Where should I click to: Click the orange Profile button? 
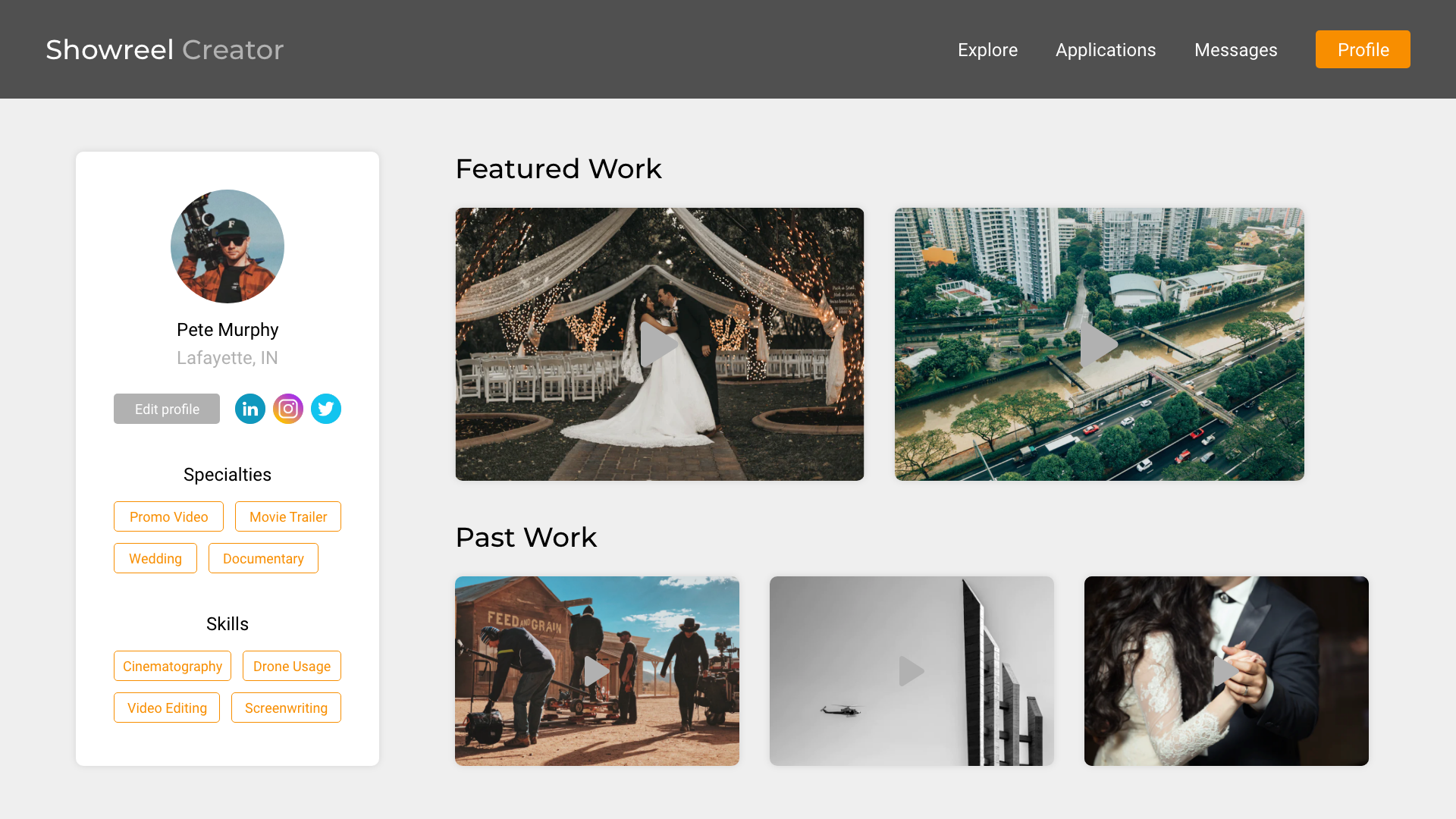[1363, 49]
